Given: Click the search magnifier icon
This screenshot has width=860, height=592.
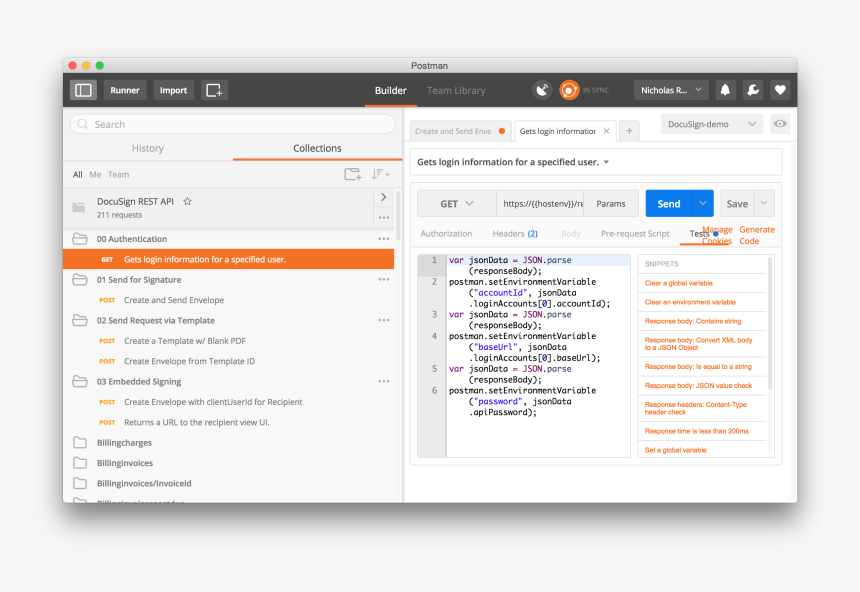Looking at the screenshot, I should pos(83,124).
